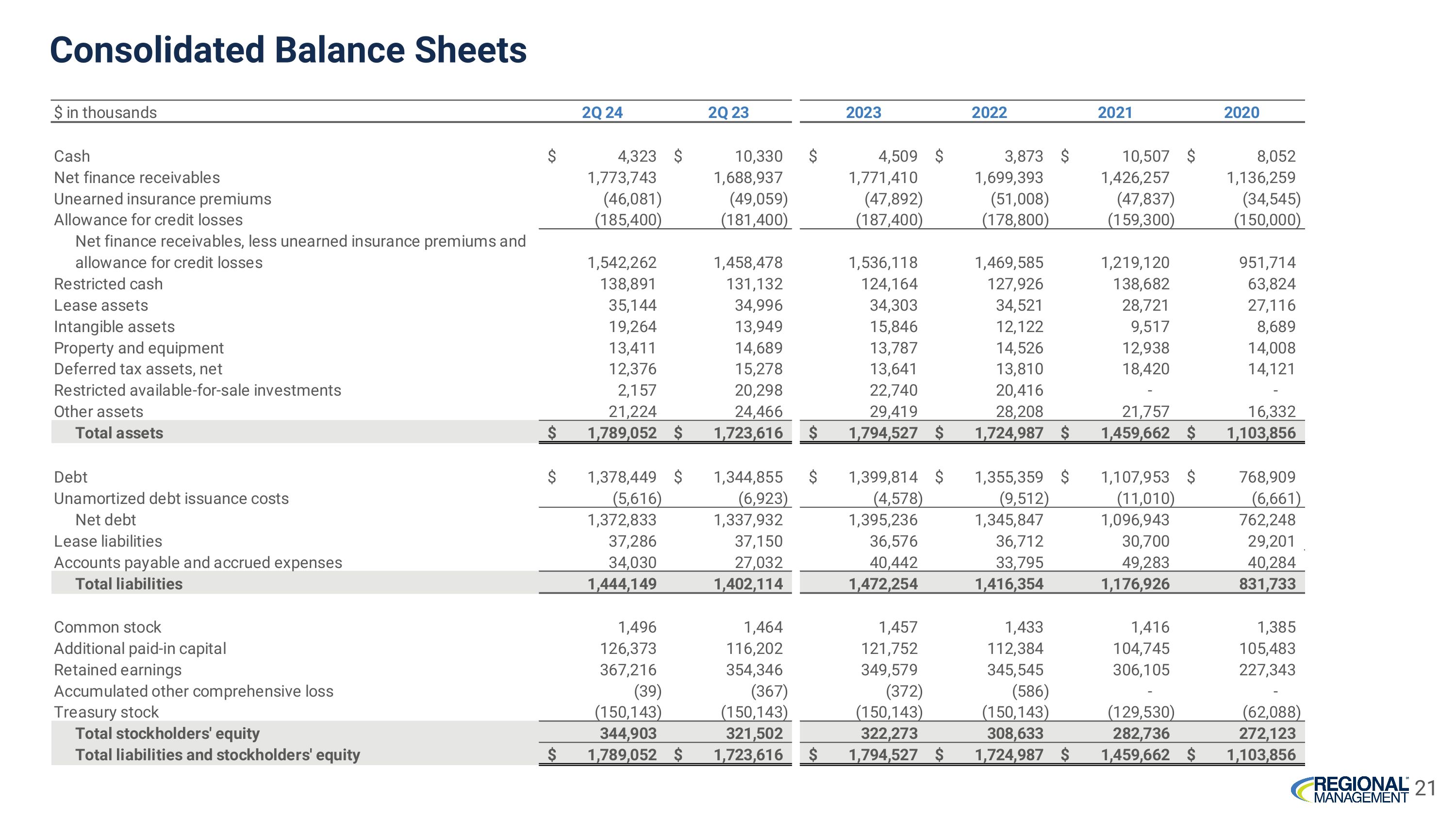Click the Restricted cash row label

pyautogui.click(x=108, y=284)
